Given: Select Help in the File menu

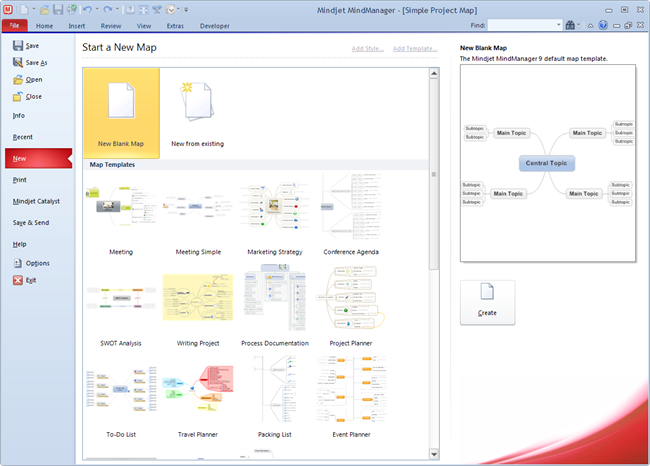Looking at the screenshot, I should coord(19,244).
